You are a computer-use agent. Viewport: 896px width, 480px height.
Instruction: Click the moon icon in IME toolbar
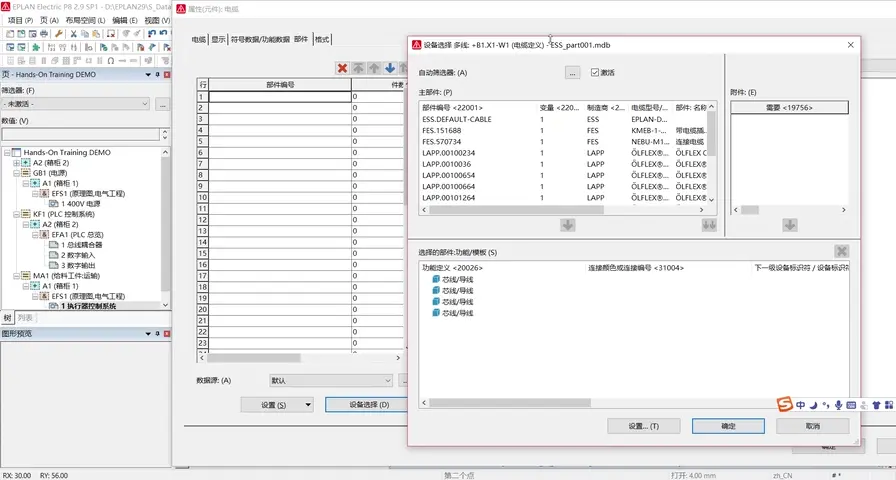(813, 405)
